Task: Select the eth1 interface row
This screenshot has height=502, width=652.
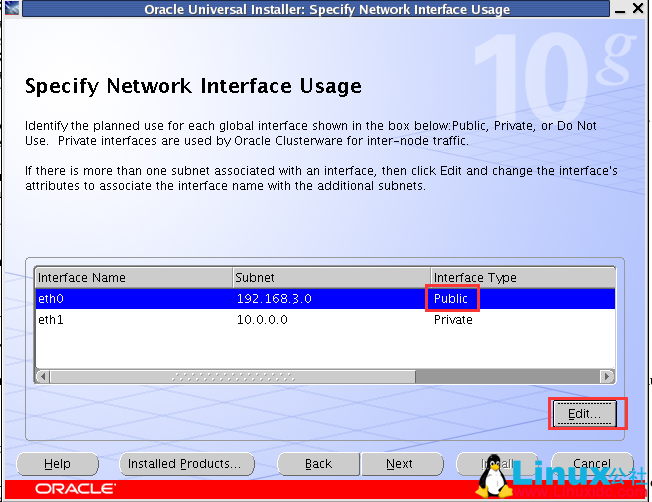Action: pyautogui.click(x=325, y=319)
